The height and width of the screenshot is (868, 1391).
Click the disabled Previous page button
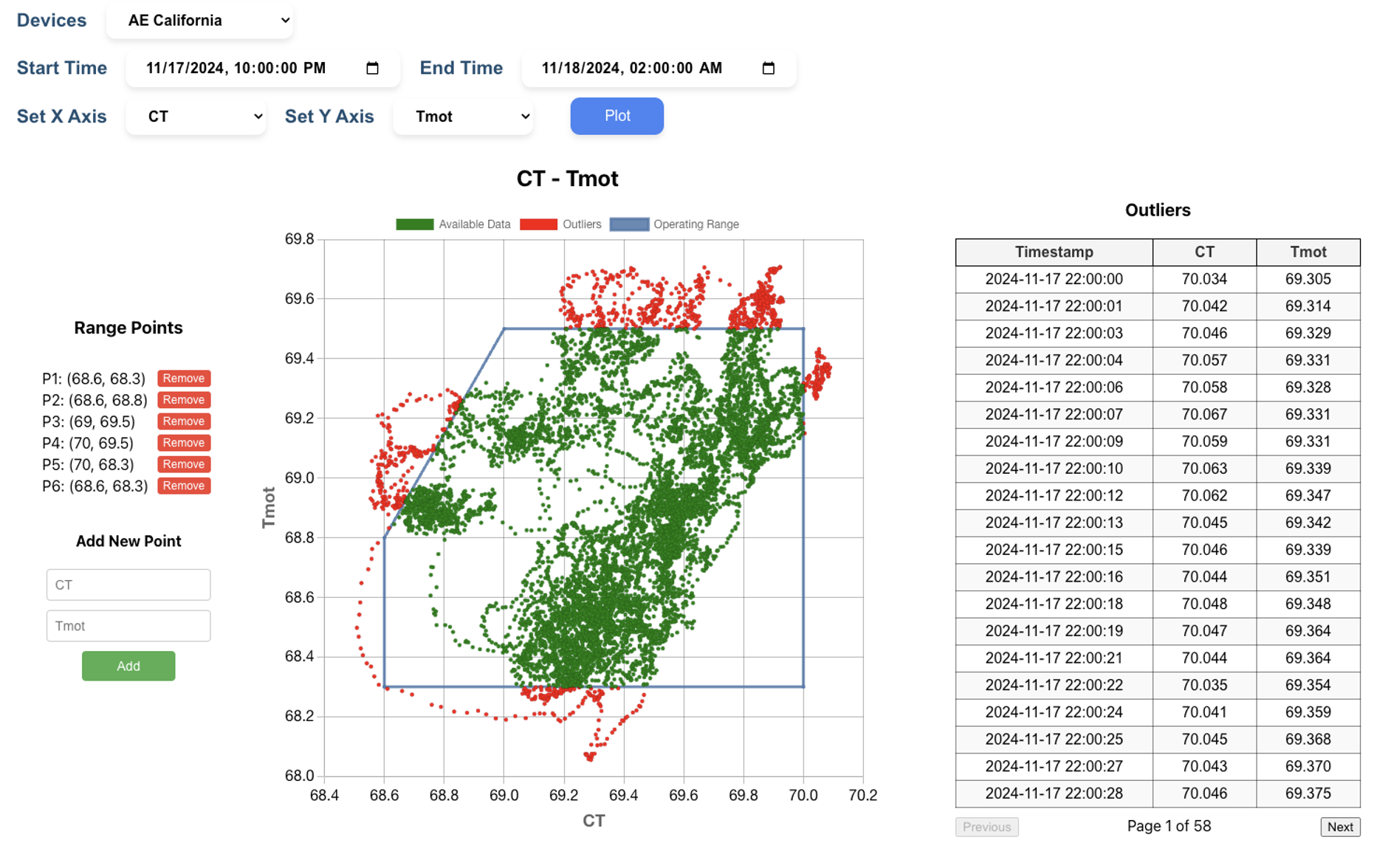pyautogui.click(x=987, y=827)
